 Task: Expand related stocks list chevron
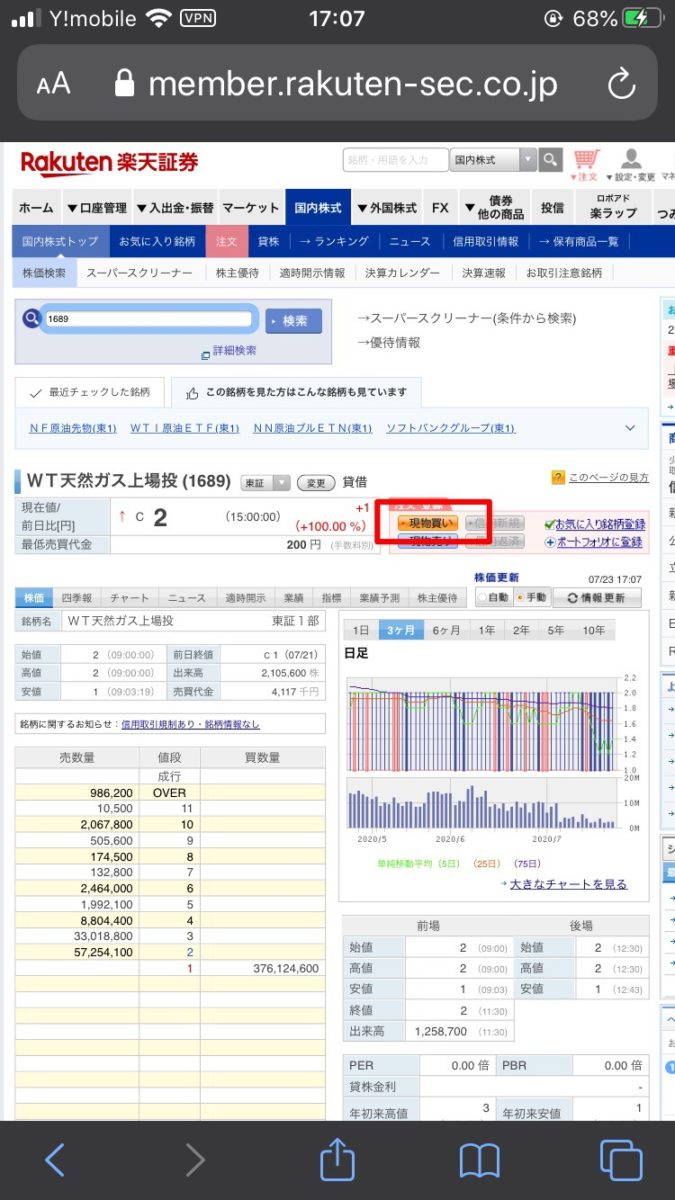[630, 428]
